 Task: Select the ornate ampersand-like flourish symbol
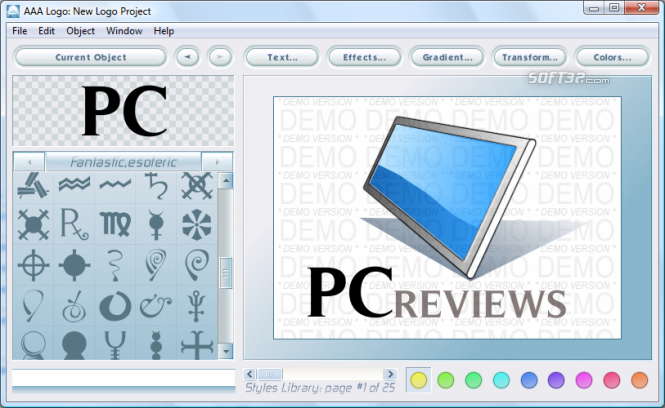pos(156,306)
